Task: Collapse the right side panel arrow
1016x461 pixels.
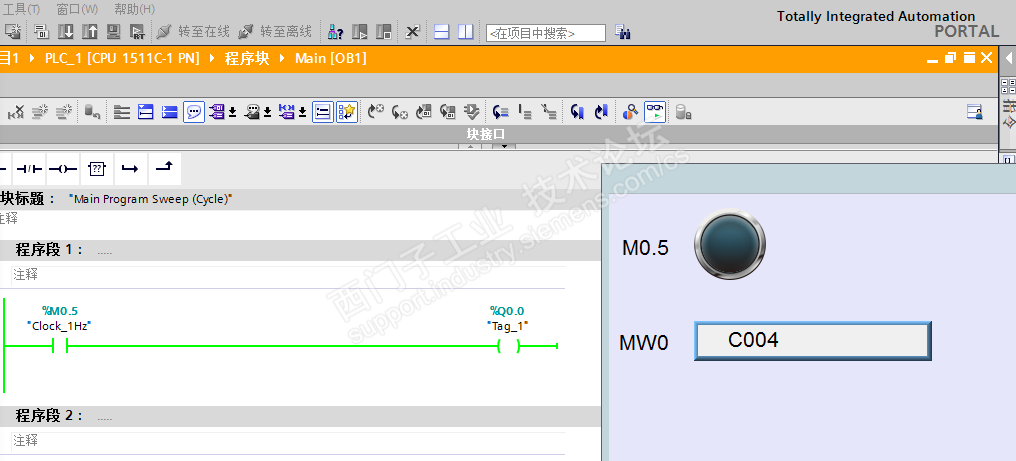Action: pyautogui.click(x=1009, y=58)
